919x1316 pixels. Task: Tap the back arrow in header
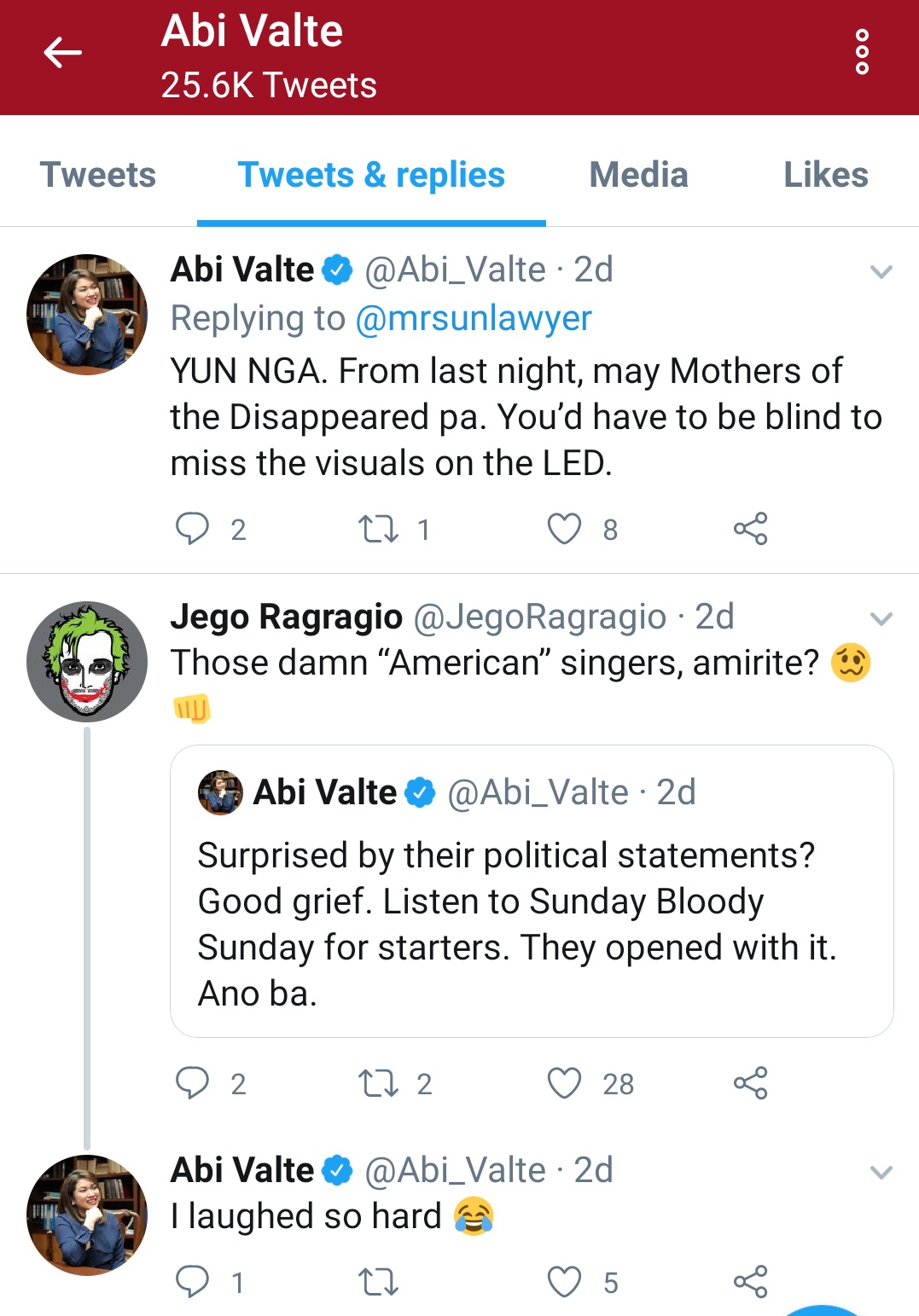pos(62,53)
